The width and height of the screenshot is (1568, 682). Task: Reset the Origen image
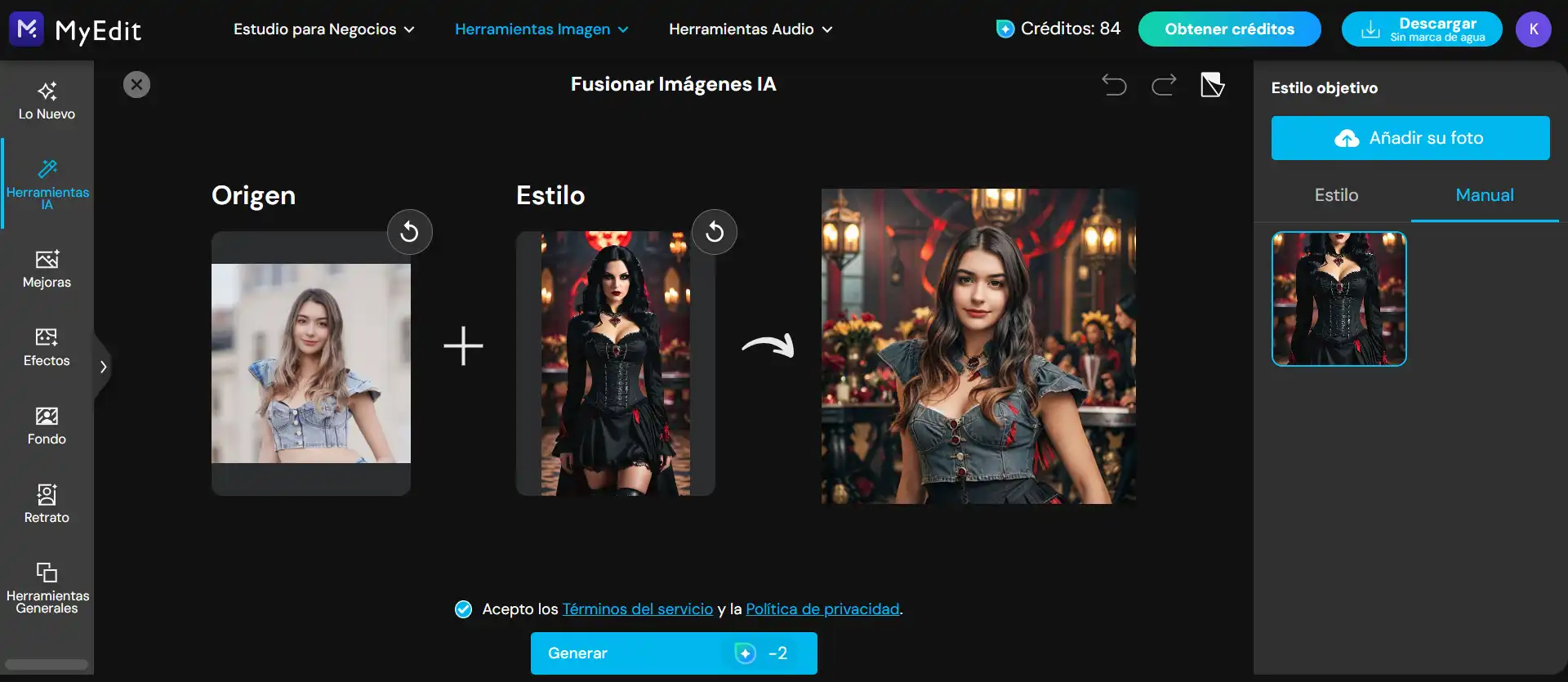409,232
